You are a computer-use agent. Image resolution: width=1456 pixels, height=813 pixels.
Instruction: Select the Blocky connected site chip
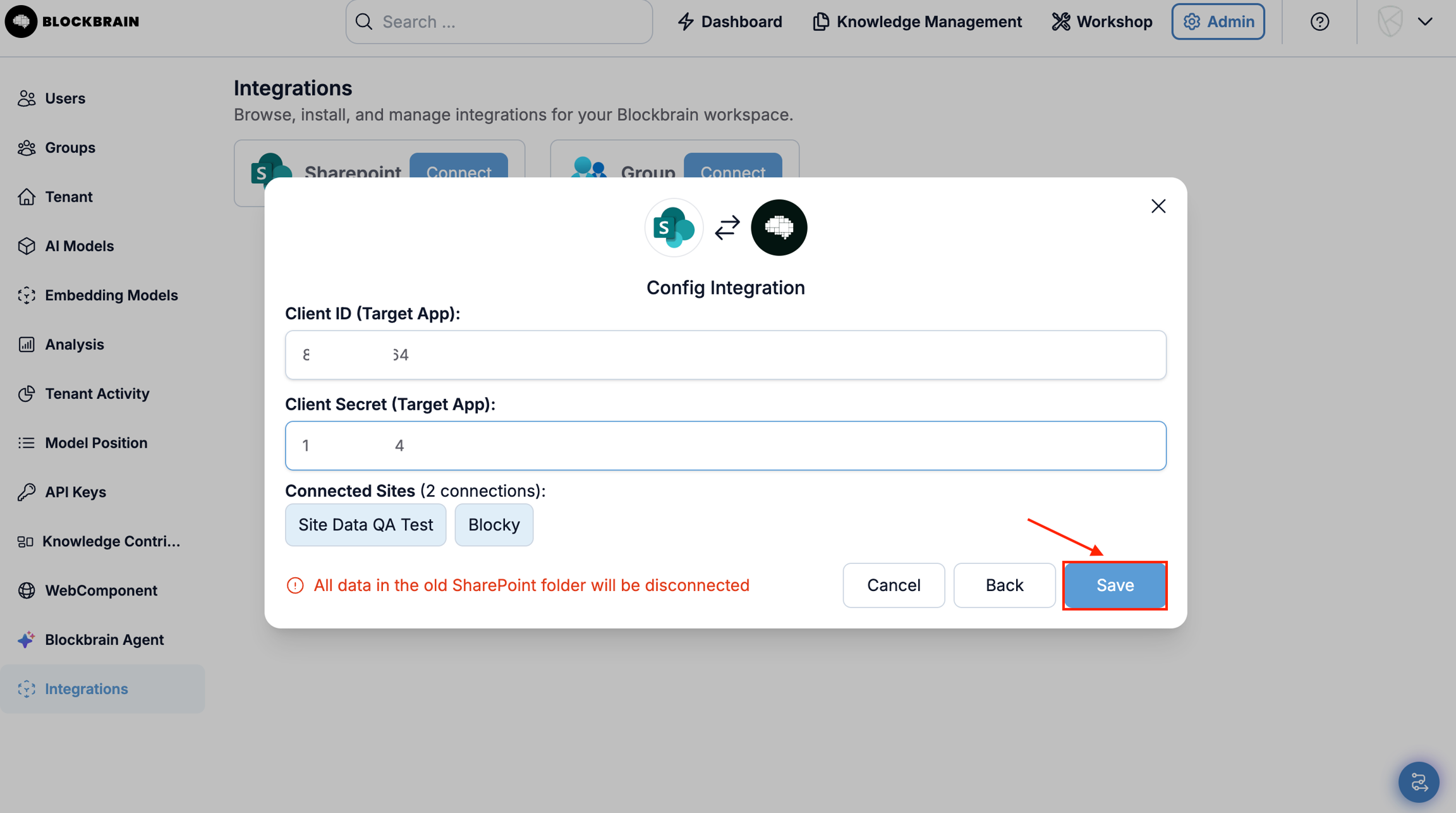[494, 525]
